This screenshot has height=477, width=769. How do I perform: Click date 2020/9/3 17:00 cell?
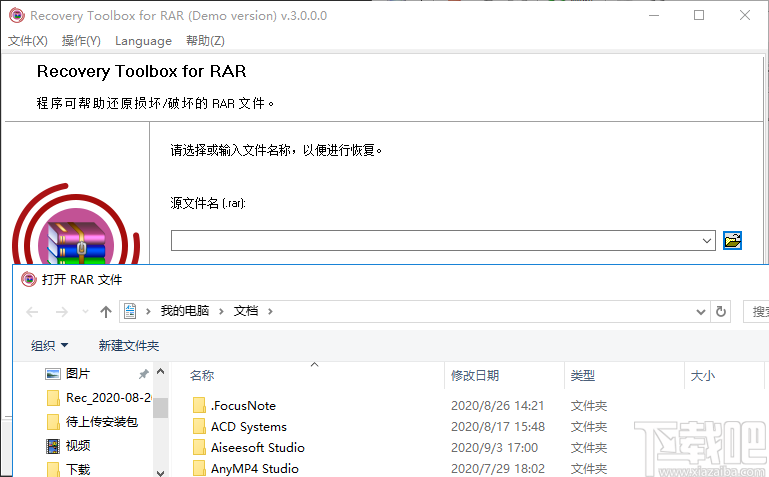[x=494, y=448]
